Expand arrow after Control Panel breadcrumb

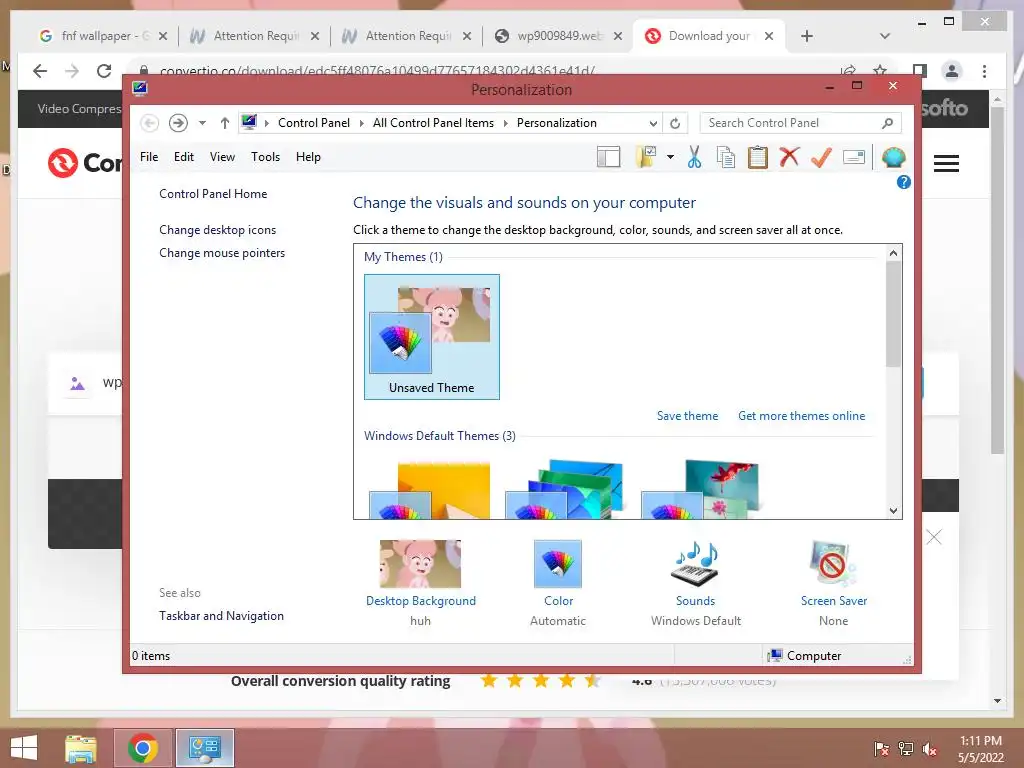(x=361, y=123)
